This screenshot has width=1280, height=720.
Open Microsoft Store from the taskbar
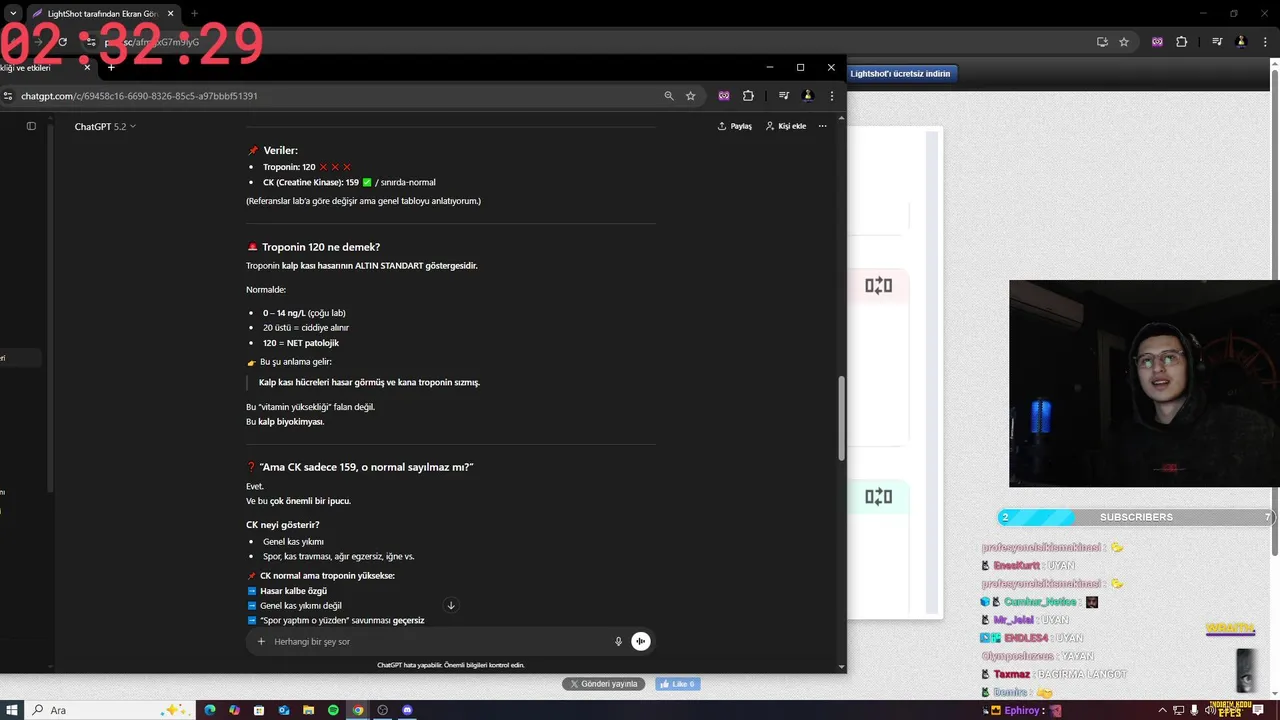click(x=259, y=710)
